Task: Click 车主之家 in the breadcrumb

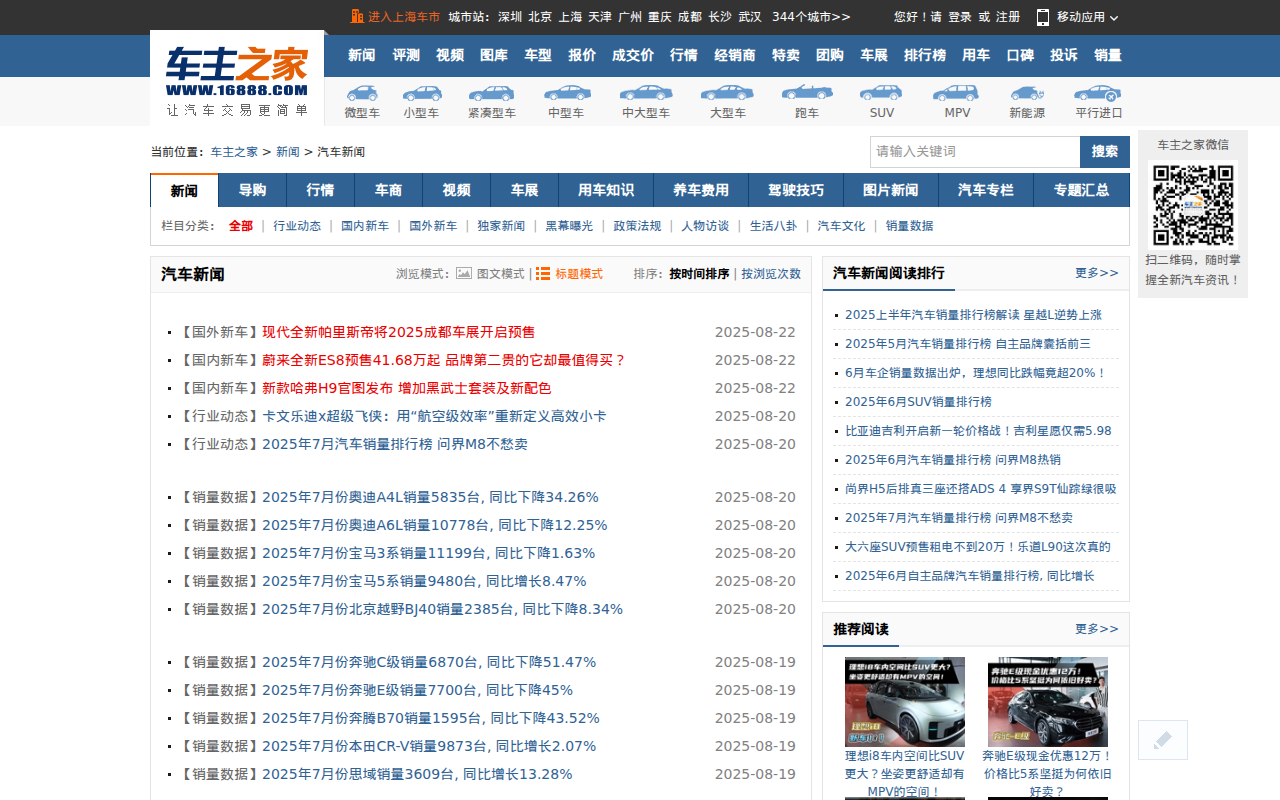Action: 234,152
